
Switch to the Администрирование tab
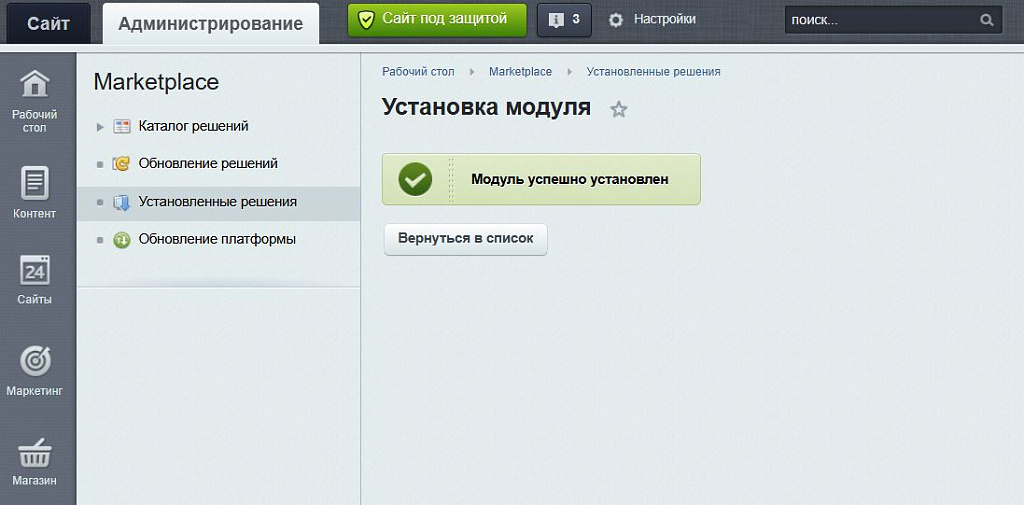[x=210, y=23]
